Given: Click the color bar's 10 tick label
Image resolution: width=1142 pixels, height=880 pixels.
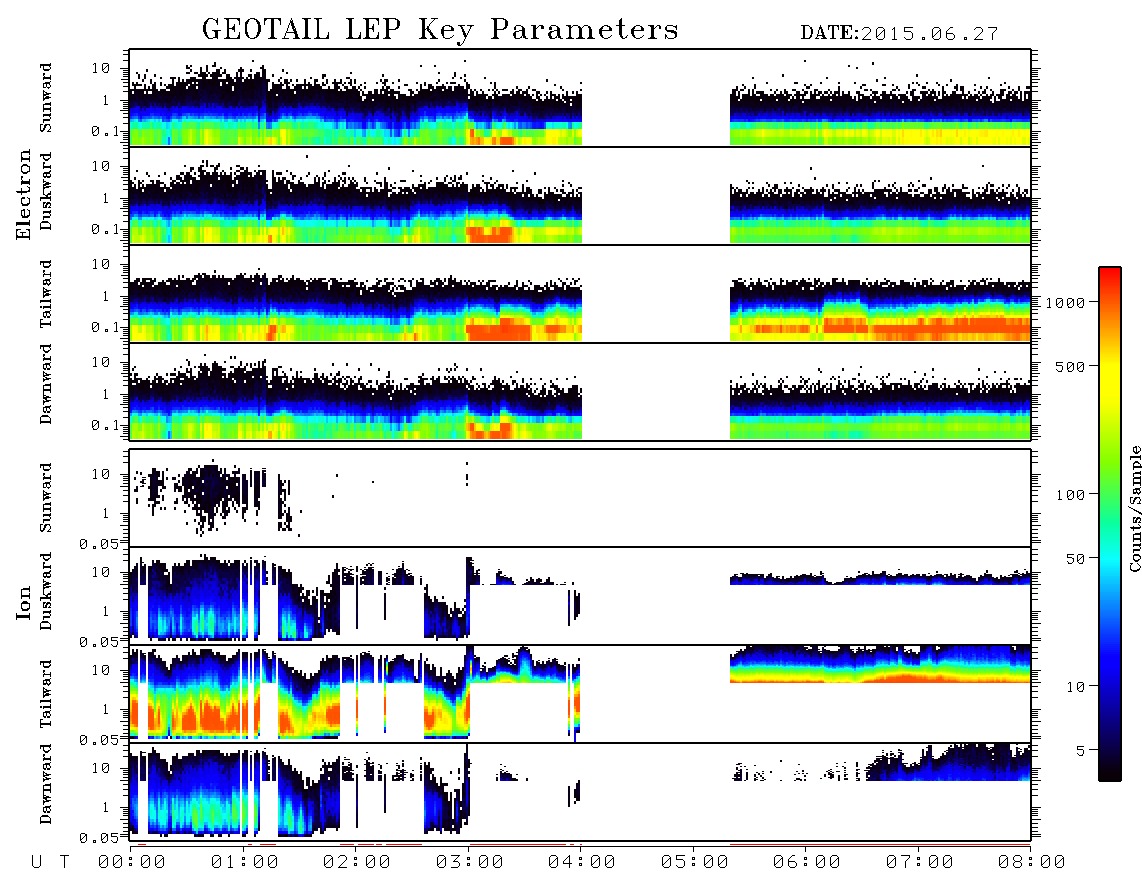Looking at the screenshot, I should [x=1076, y=687].
